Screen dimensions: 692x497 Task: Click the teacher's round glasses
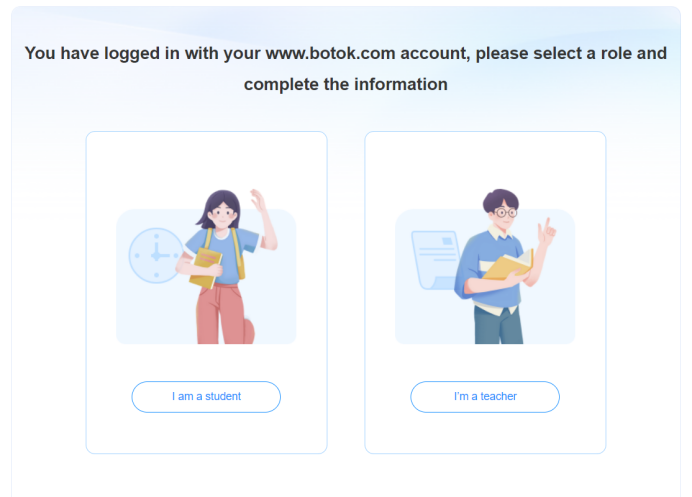tap(504, 212)
